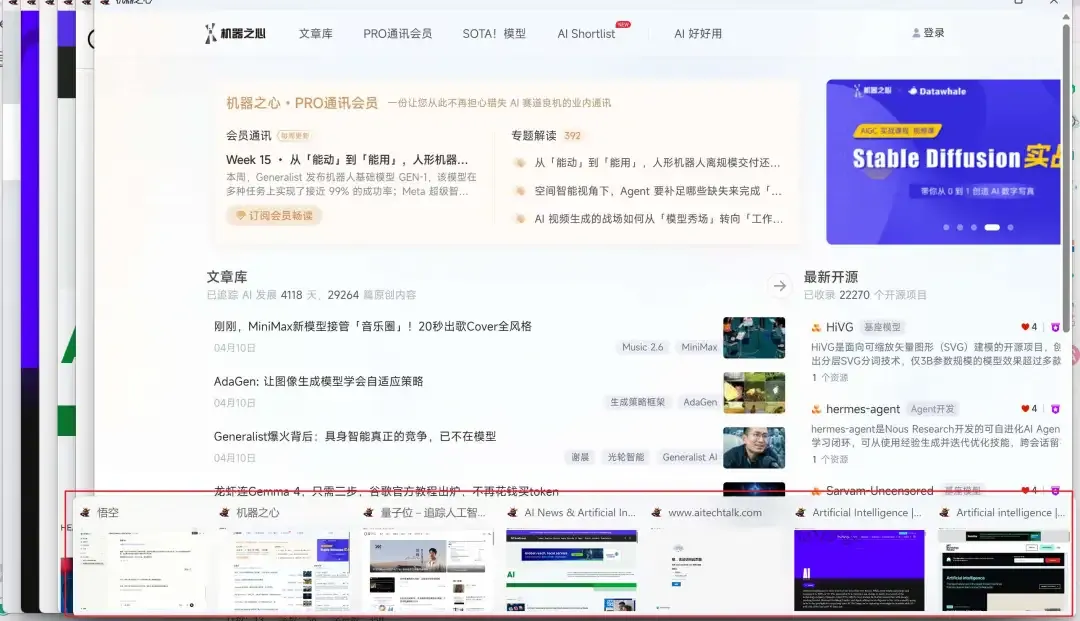Click the heart icon on the HiVG project
This screenshot has width=1080, height=621.
1025,327
